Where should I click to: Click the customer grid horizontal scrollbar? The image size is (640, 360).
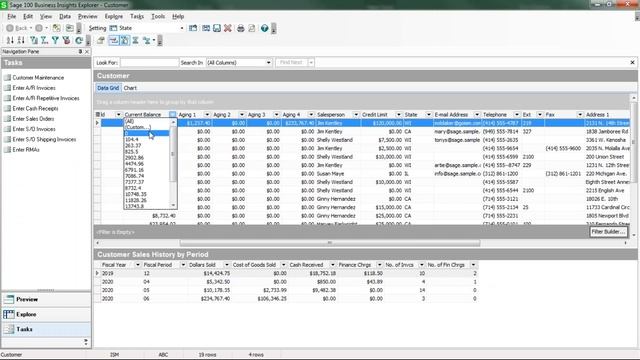[x=330, y=243]
